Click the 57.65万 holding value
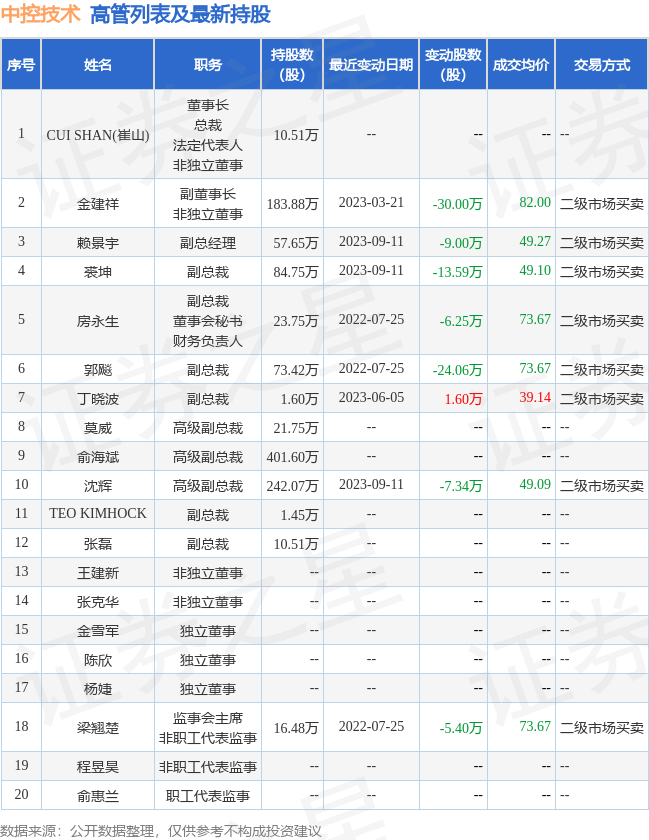649x840 pixels. coord(296,243)
